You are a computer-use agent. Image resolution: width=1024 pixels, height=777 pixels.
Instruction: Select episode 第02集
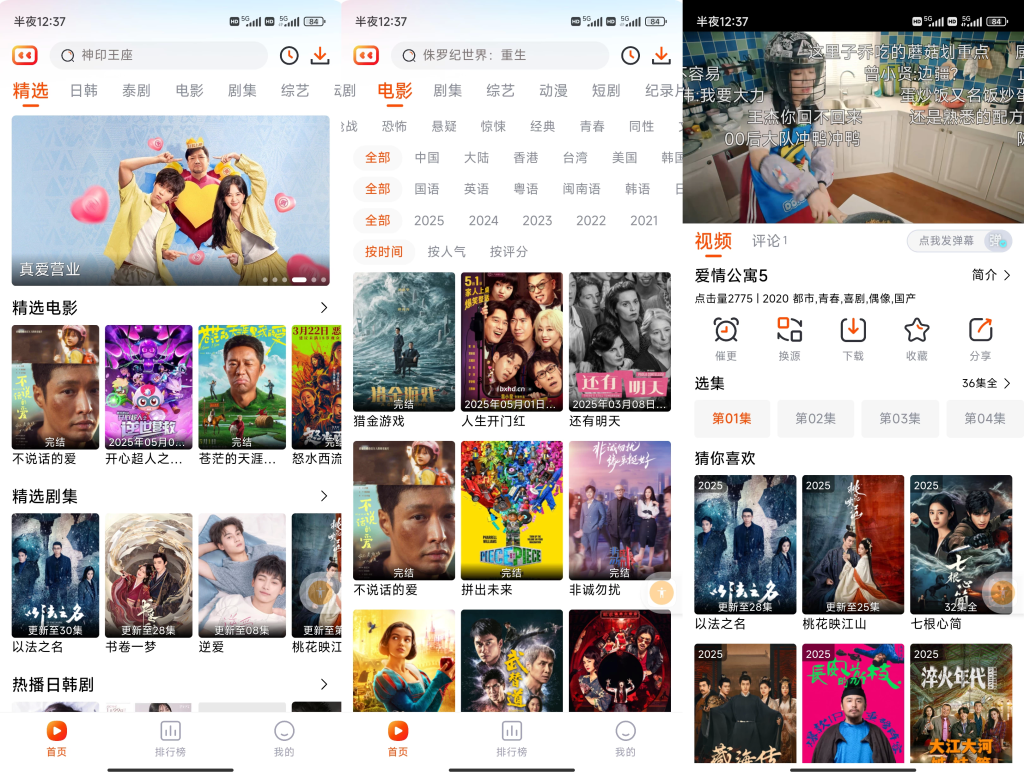click(816, 419)
